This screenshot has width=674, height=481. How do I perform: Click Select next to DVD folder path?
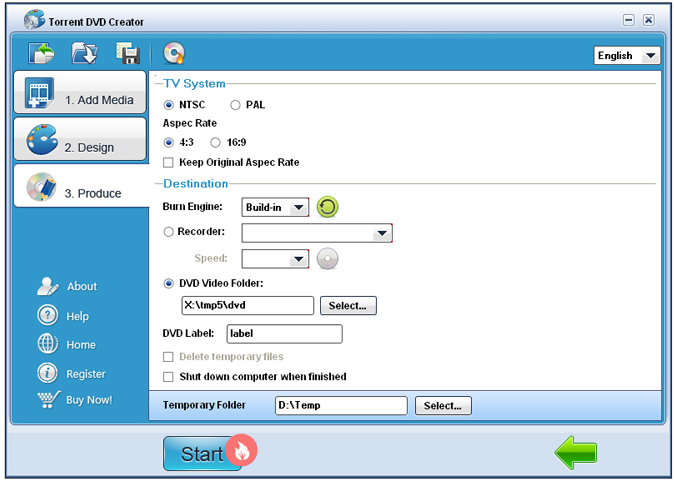(348, 306)
